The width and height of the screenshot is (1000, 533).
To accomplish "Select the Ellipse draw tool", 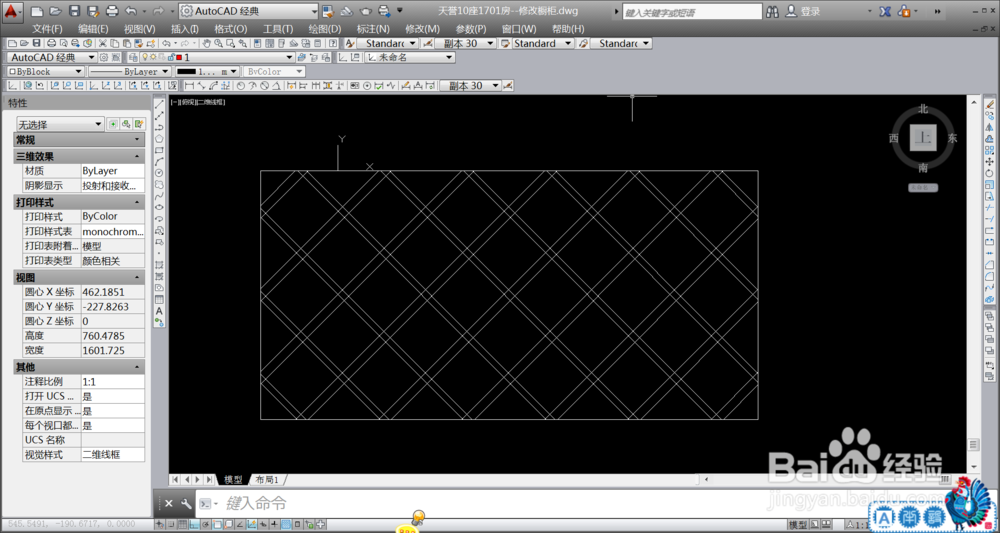I will 159,207.
